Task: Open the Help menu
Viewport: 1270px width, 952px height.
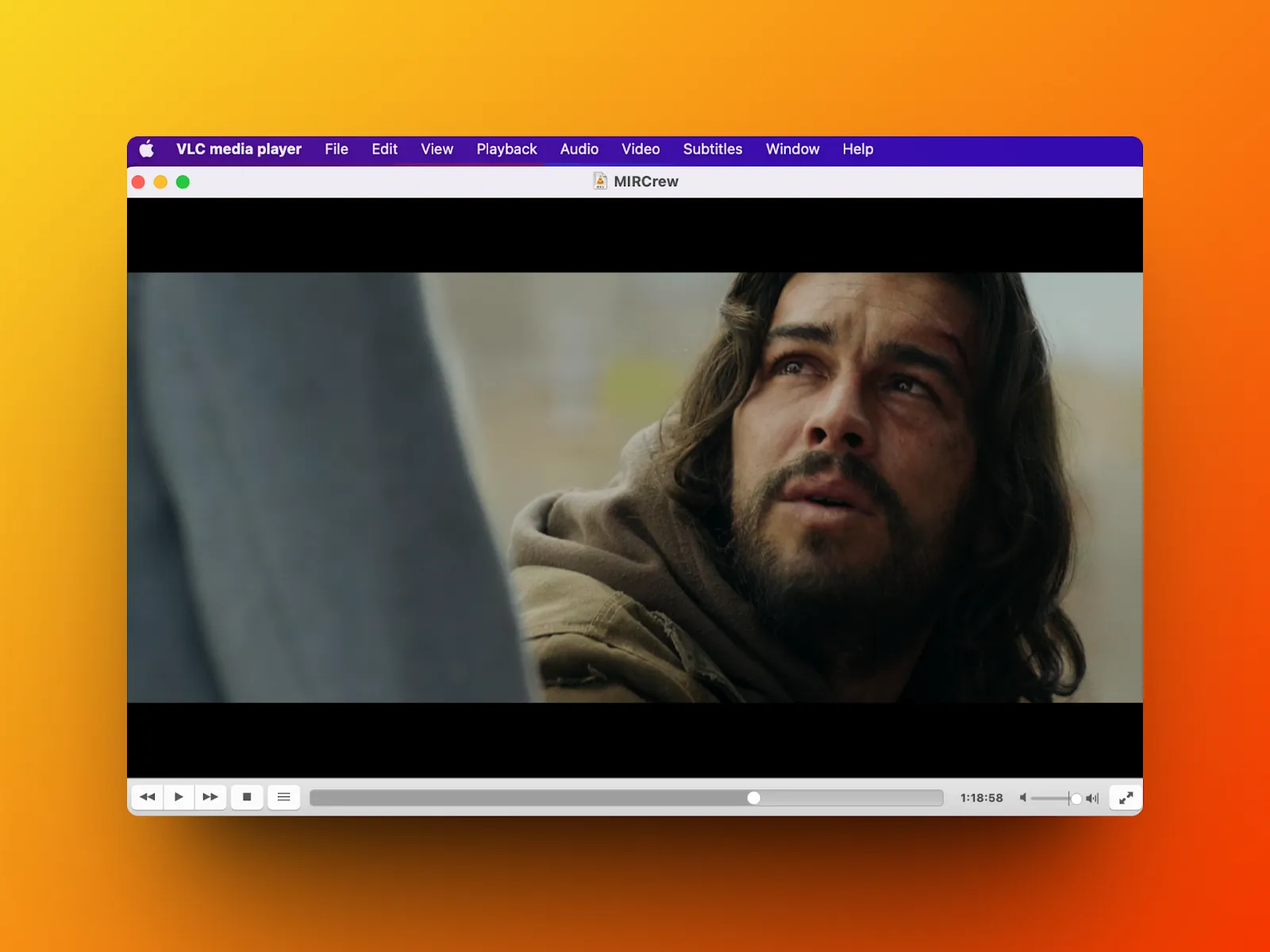Action: (858, 149)
